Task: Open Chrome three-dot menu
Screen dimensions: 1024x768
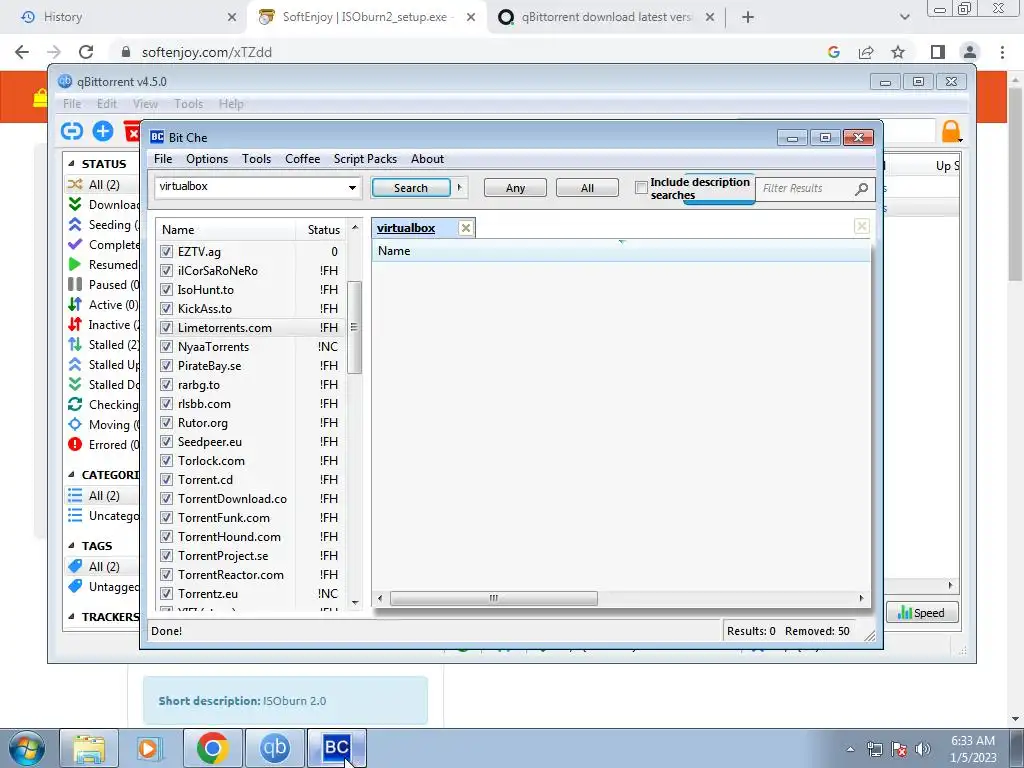Action: [1002, 52]
